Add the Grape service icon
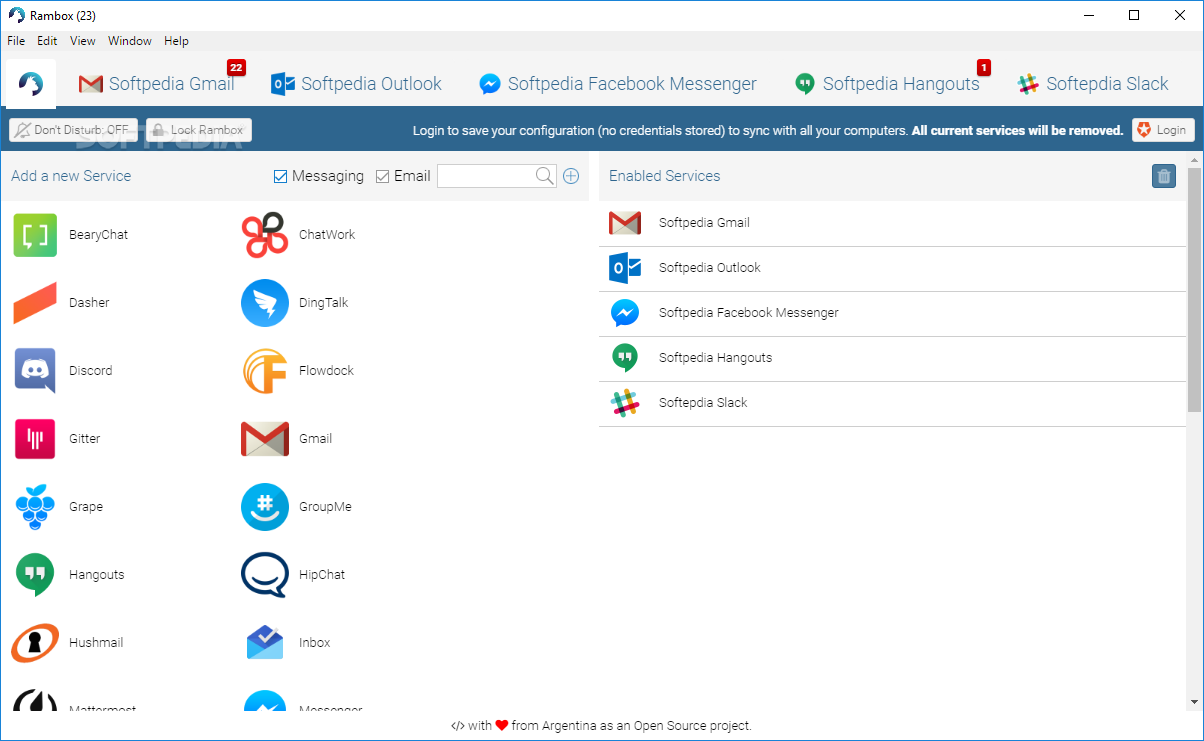Viewport: 1204px width, 741px height. point(35,507)
